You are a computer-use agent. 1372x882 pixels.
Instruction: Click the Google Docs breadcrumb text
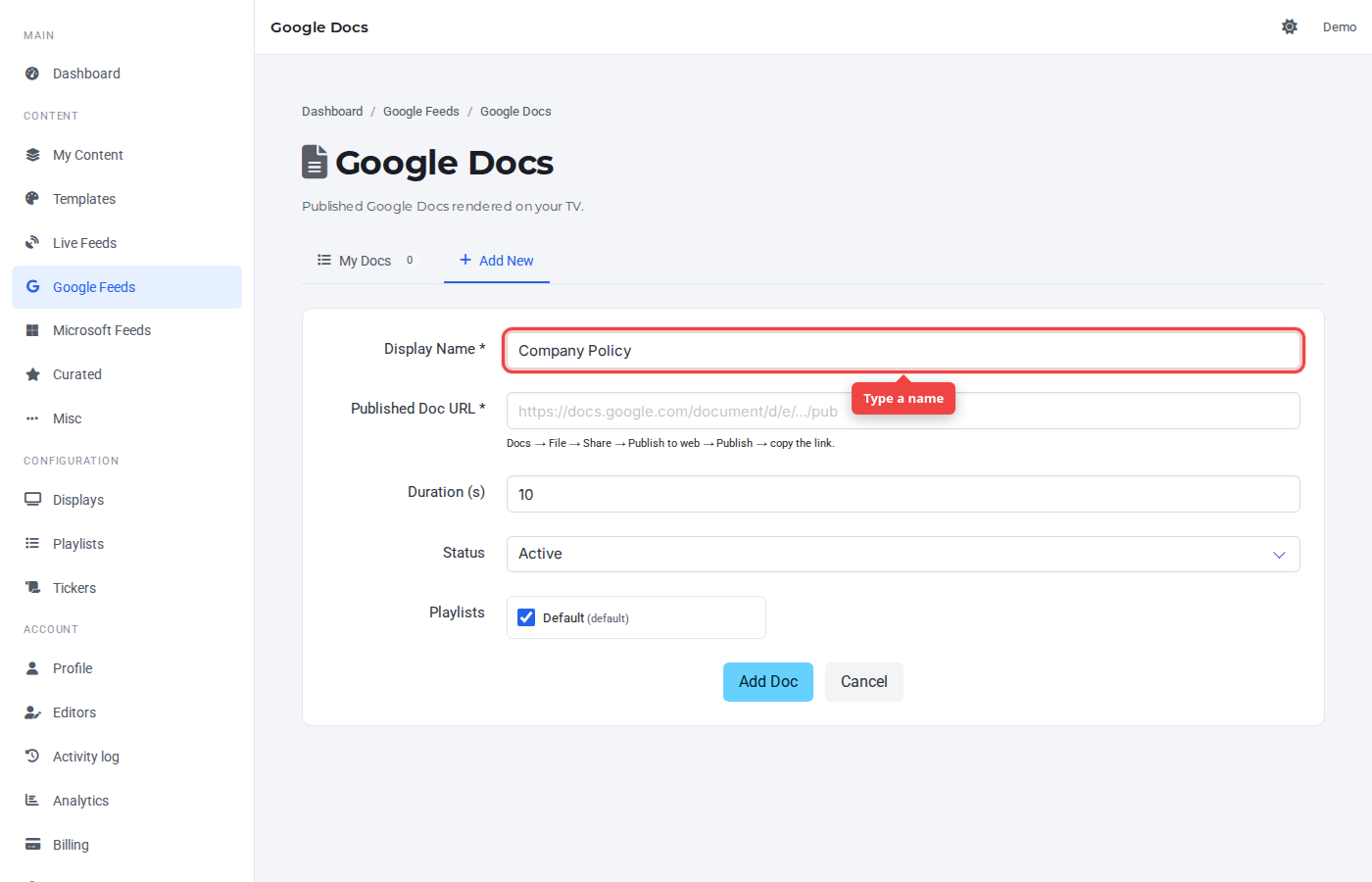[x=515, y=112]
